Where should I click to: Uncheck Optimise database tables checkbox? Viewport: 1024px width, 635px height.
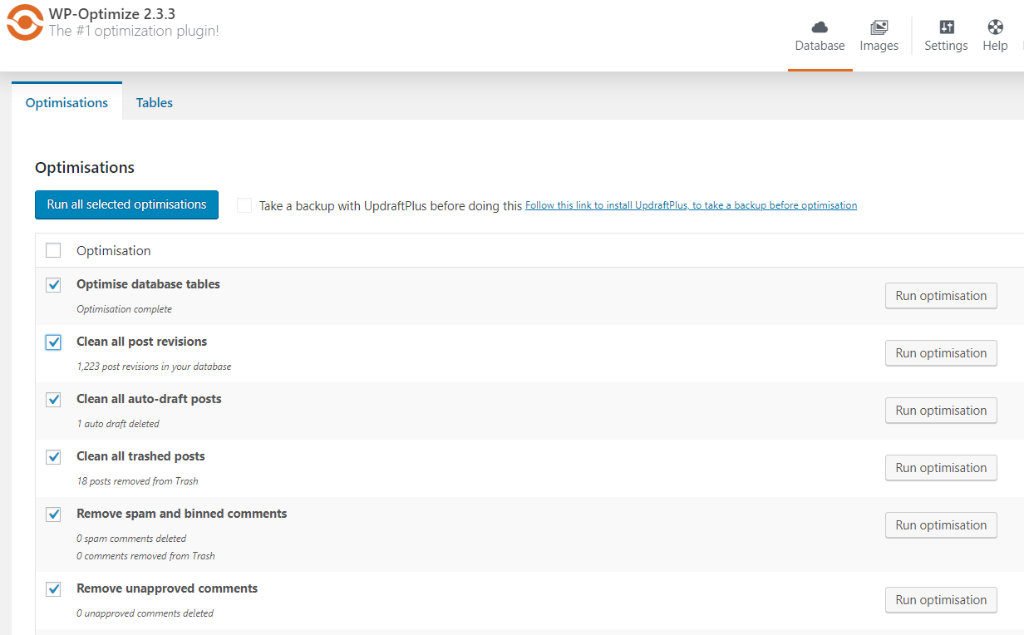[54, 285]
